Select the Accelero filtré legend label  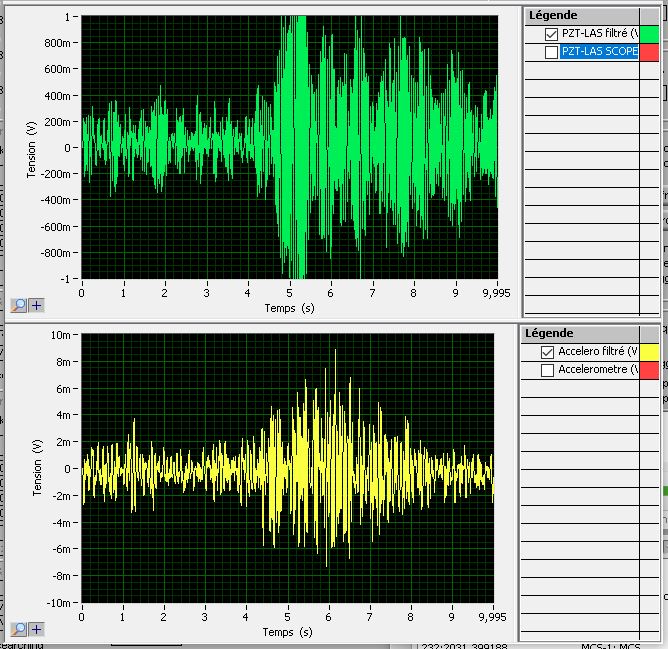(597, 352)
